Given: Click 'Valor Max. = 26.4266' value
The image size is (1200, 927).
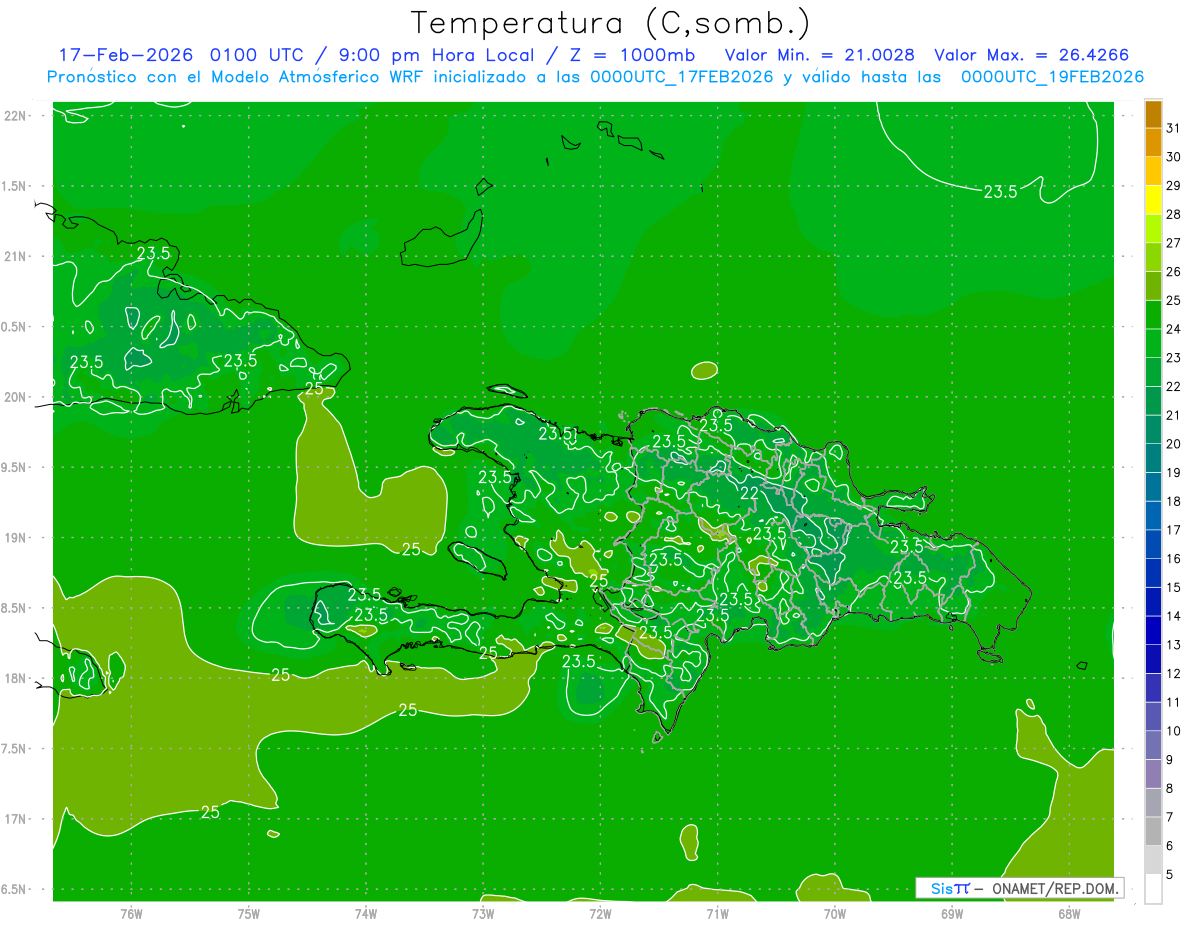Looking at the screenshot, I should (x=1032, y=55).
